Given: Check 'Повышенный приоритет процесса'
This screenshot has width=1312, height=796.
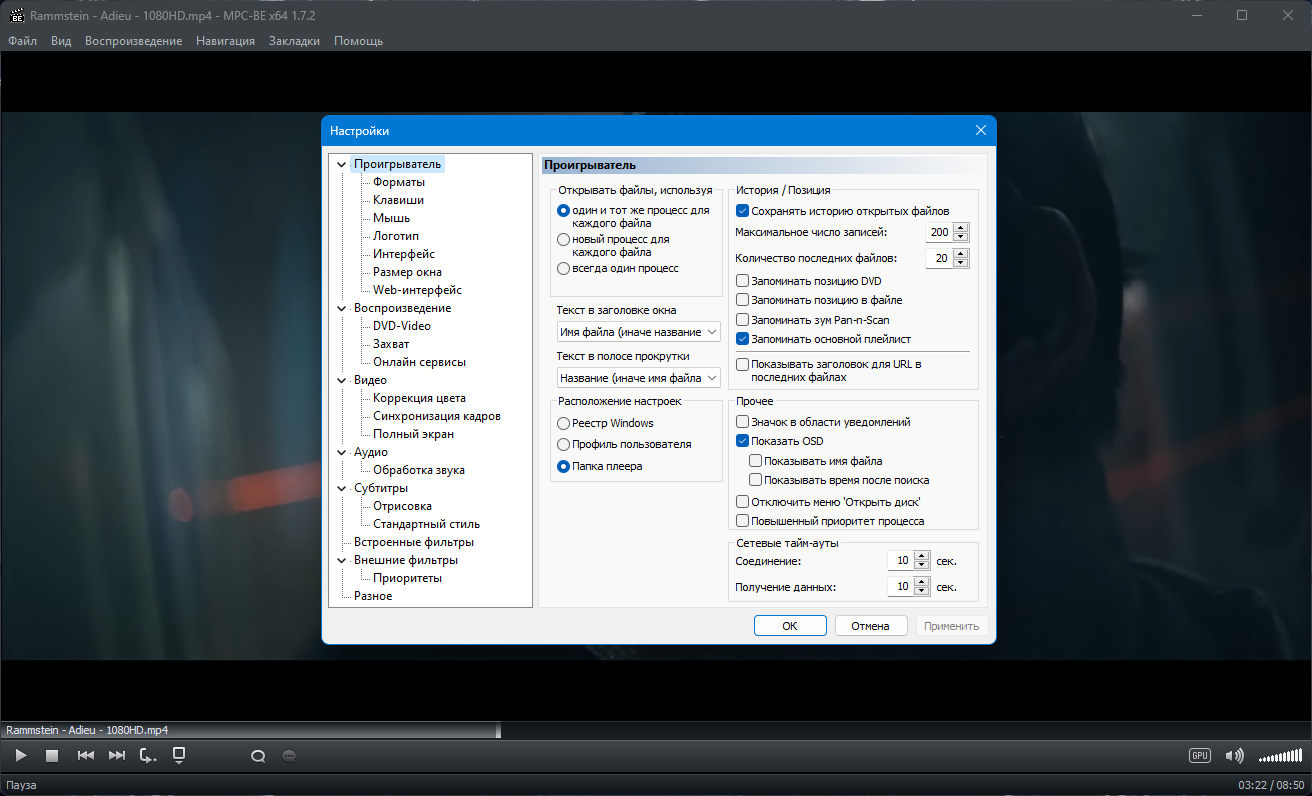Looking at the screenshot, I should click(x=742, y=521).
